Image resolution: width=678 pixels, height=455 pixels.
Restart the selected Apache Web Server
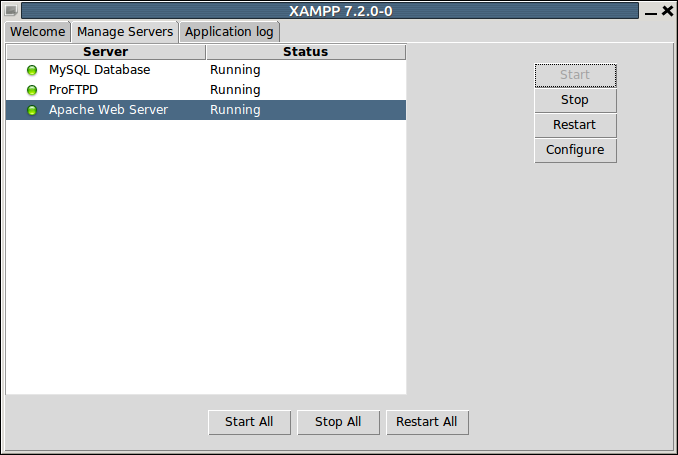(575, 125)
